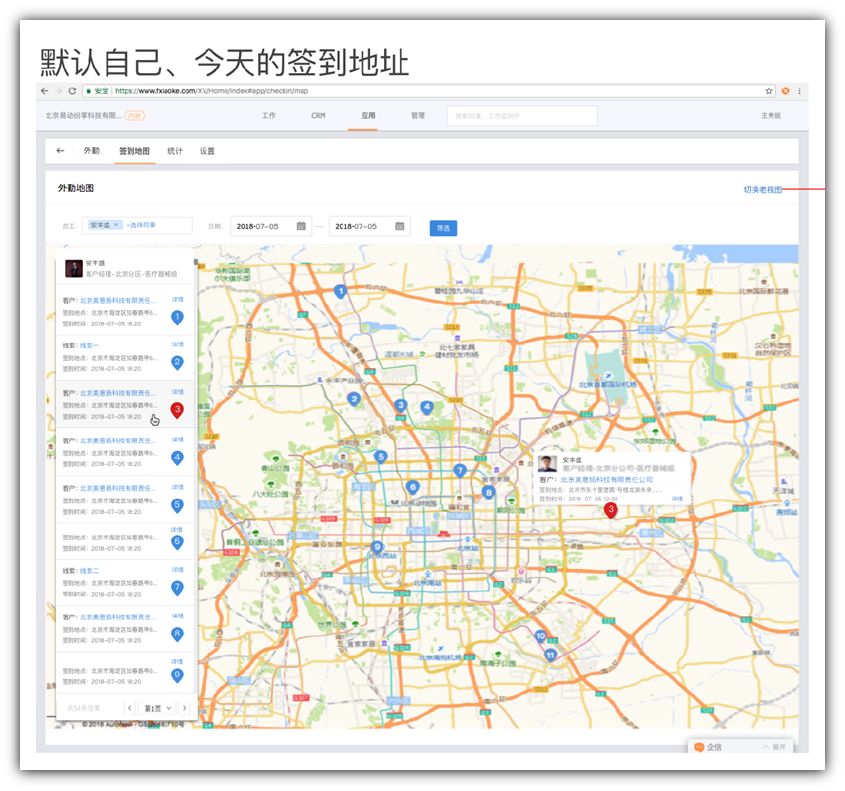Image resolution: width=845 pixels, height=791 pixels.
Task: Click the back arrow beside 外勤 tab
Action: pyautogui.click(x=60, y=151)
